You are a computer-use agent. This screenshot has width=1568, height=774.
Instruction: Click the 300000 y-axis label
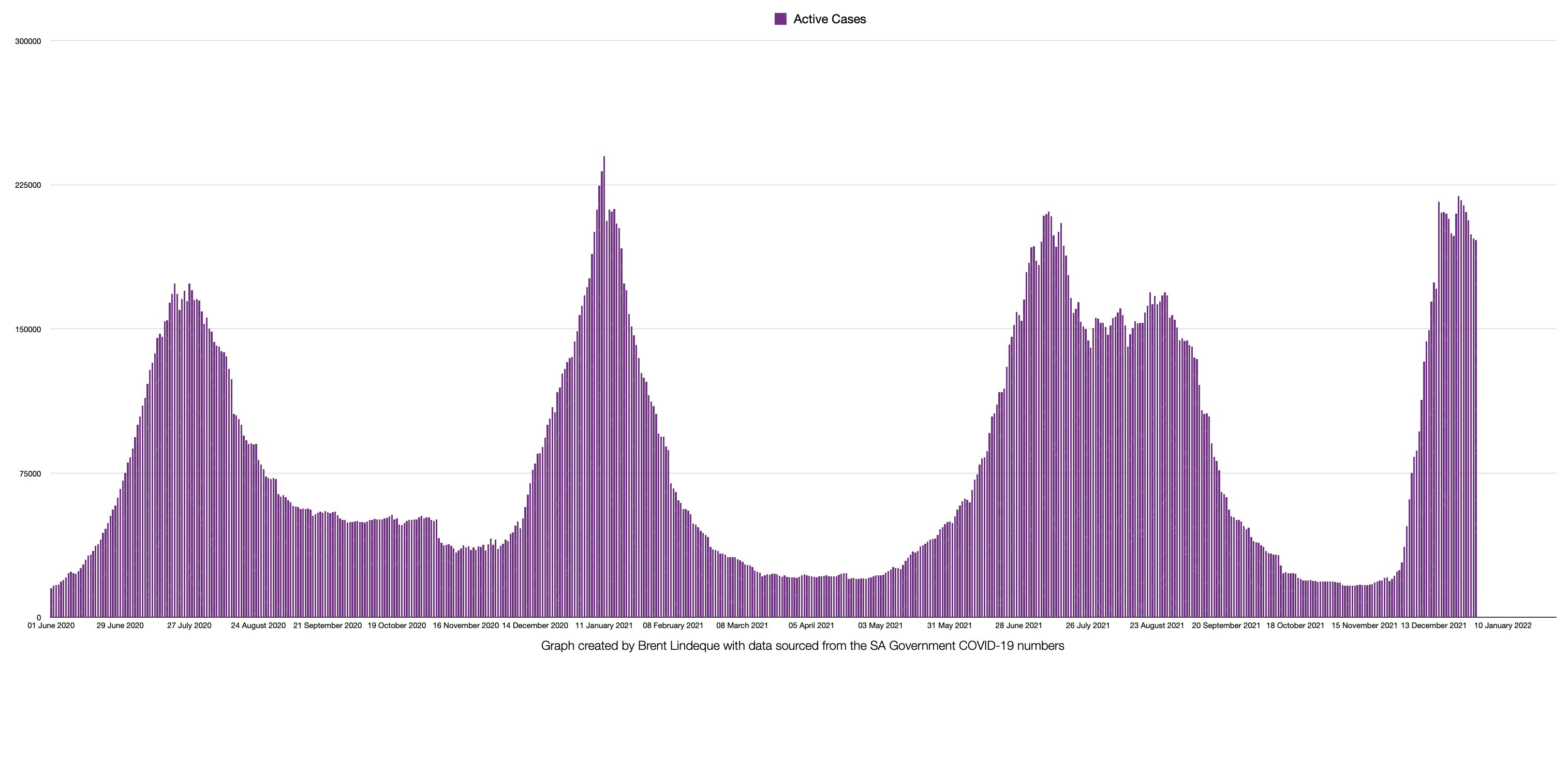[28, 41]
